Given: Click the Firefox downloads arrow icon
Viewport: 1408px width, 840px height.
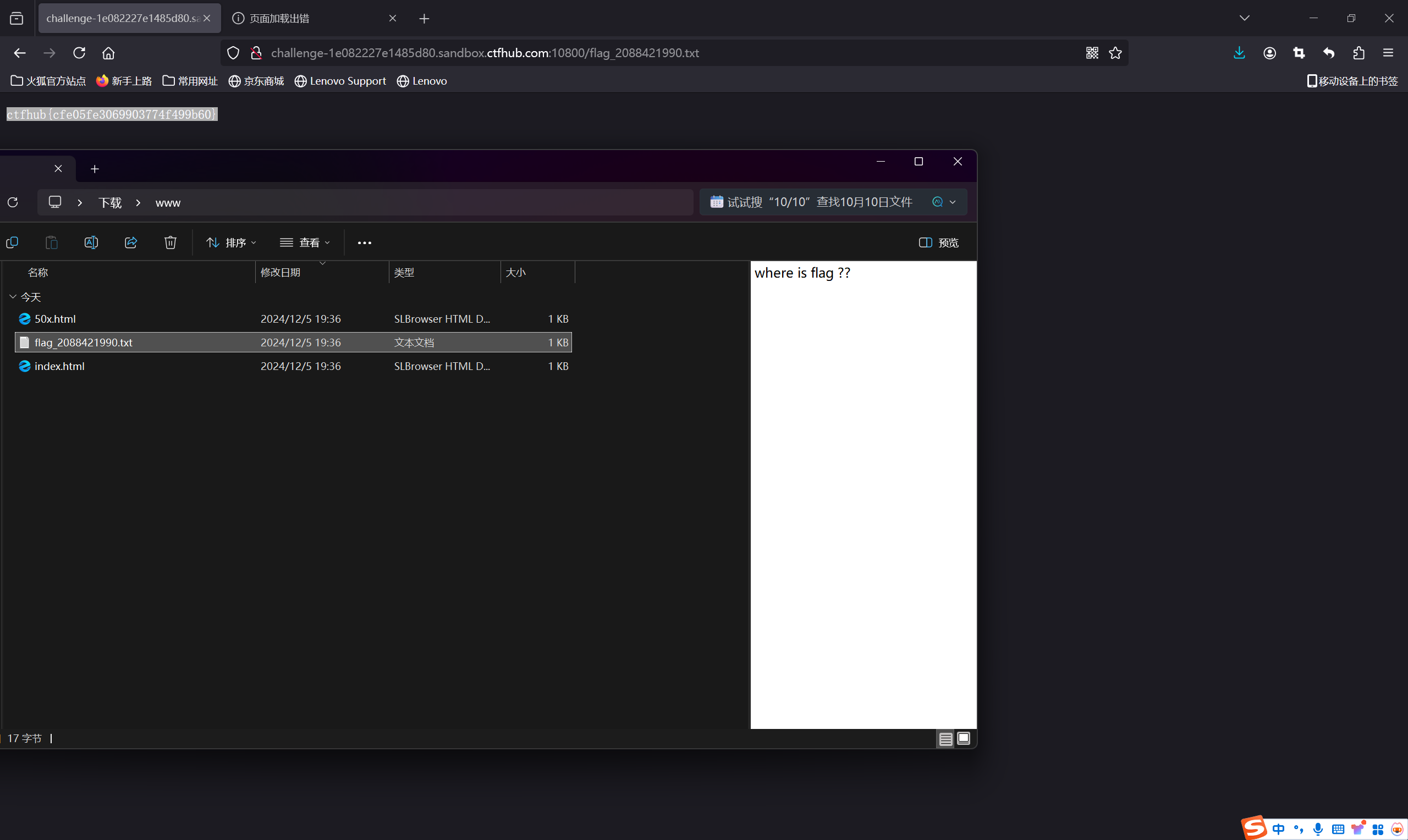Looking at the screenshot, I should tap(1239, 53).
